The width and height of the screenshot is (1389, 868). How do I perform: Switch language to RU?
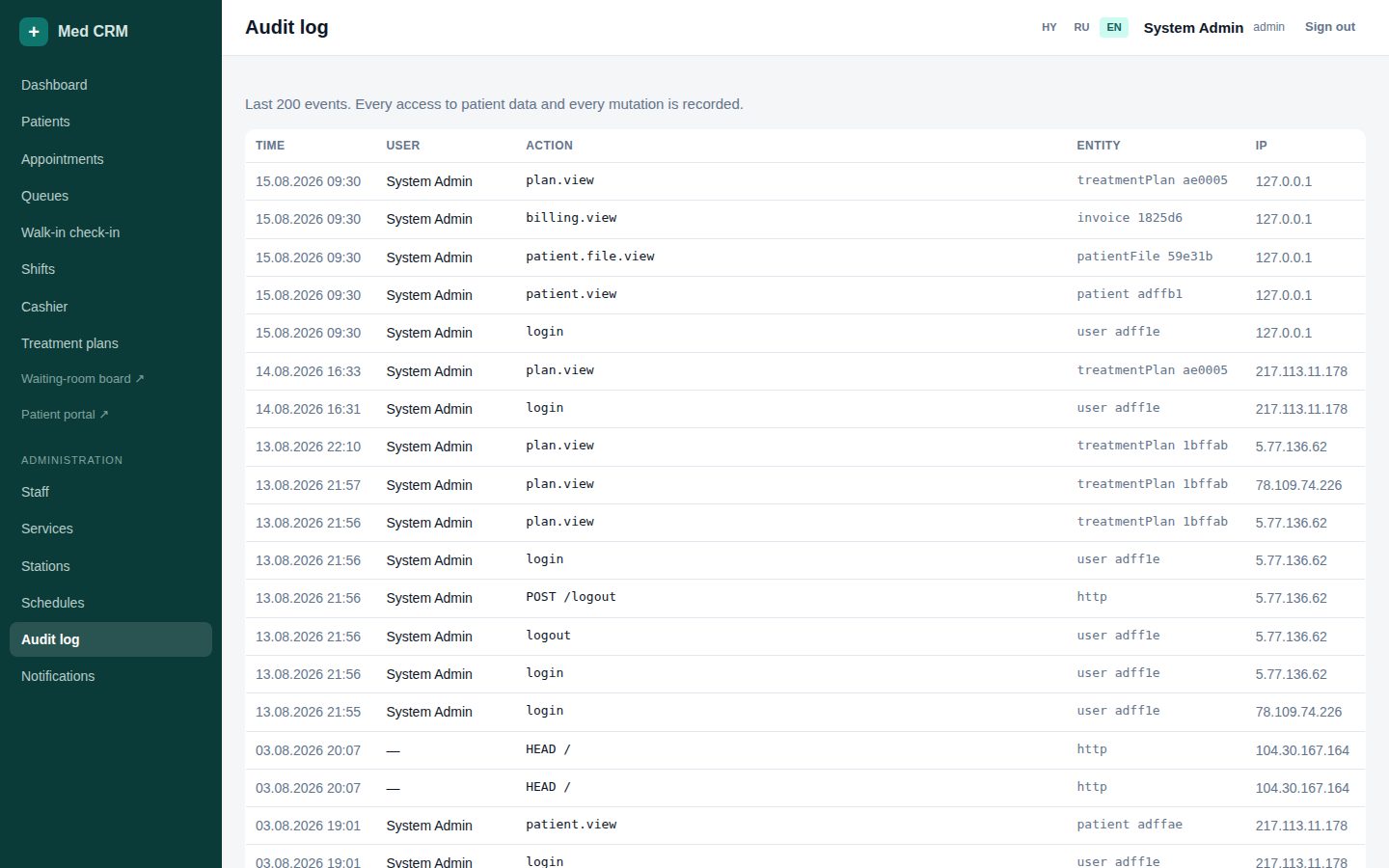pos(1081,27)
